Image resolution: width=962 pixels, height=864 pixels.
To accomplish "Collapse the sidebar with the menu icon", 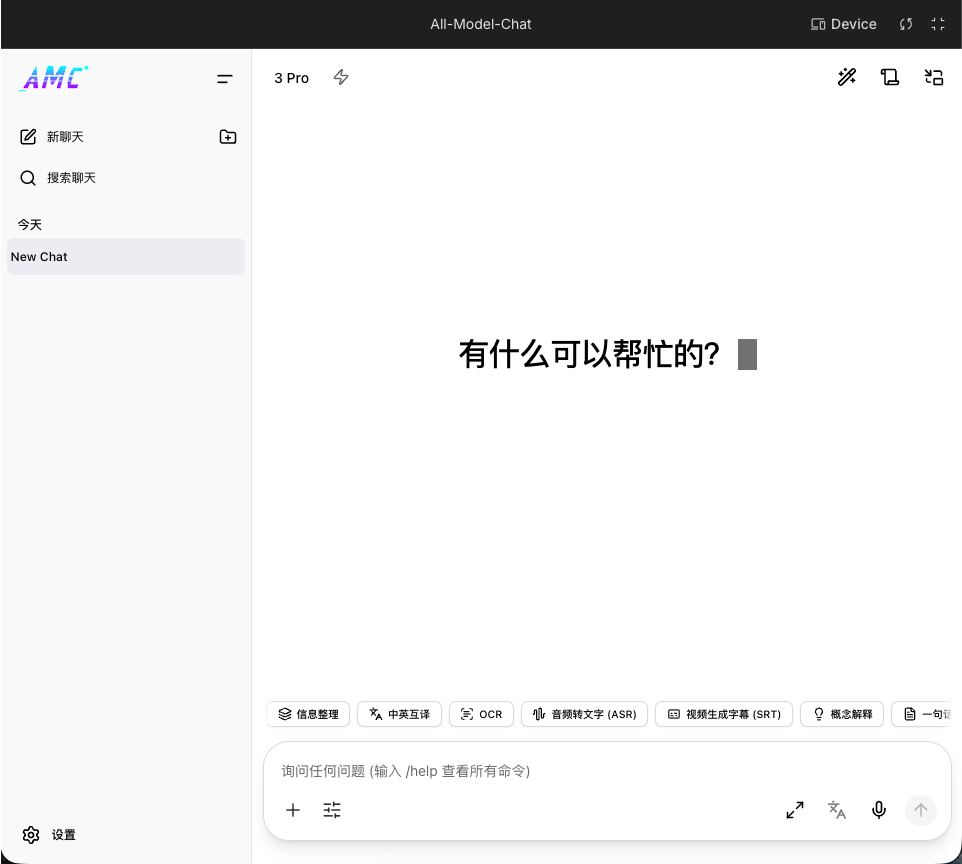I will [225, 79].
